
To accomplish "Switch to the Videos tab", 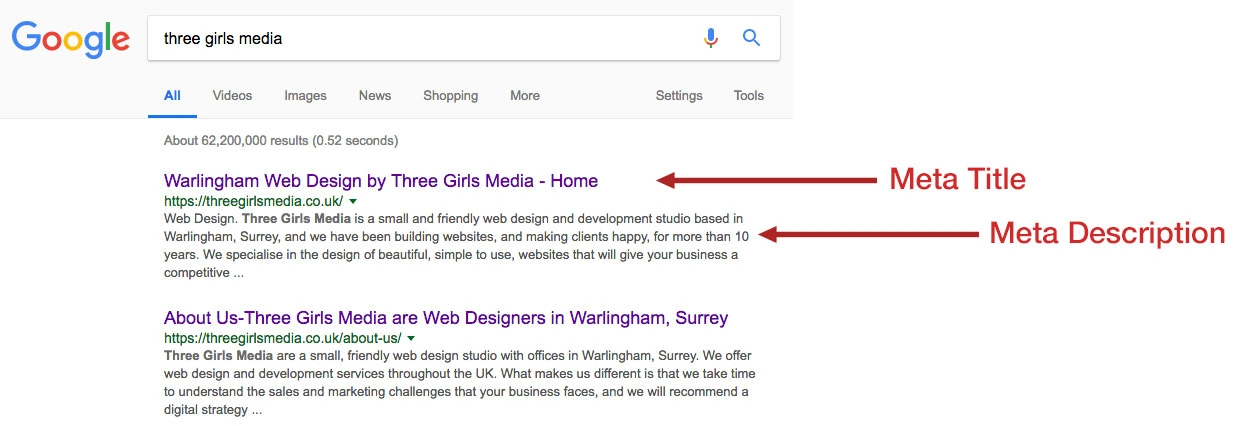I will tap(232, 96).
